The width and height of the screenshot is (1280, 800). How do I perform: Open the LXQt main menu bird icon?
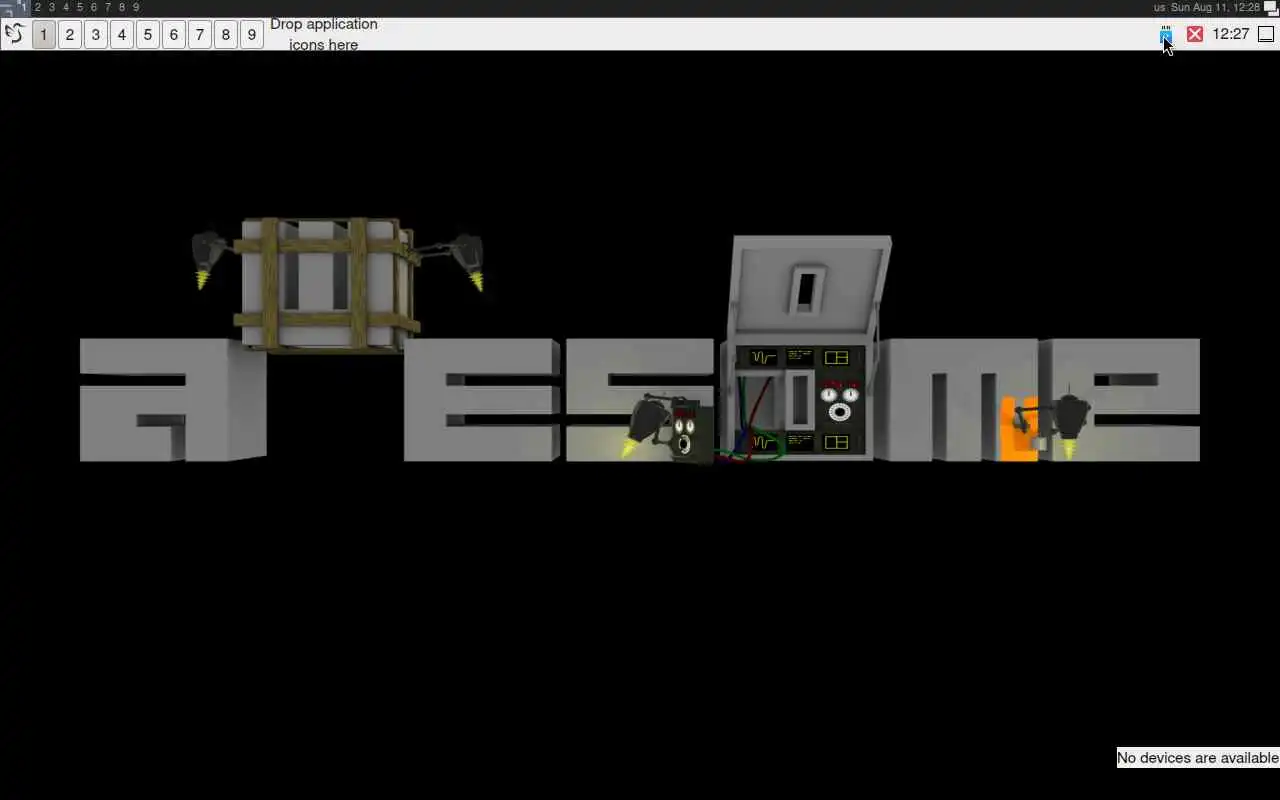point(14,34)
